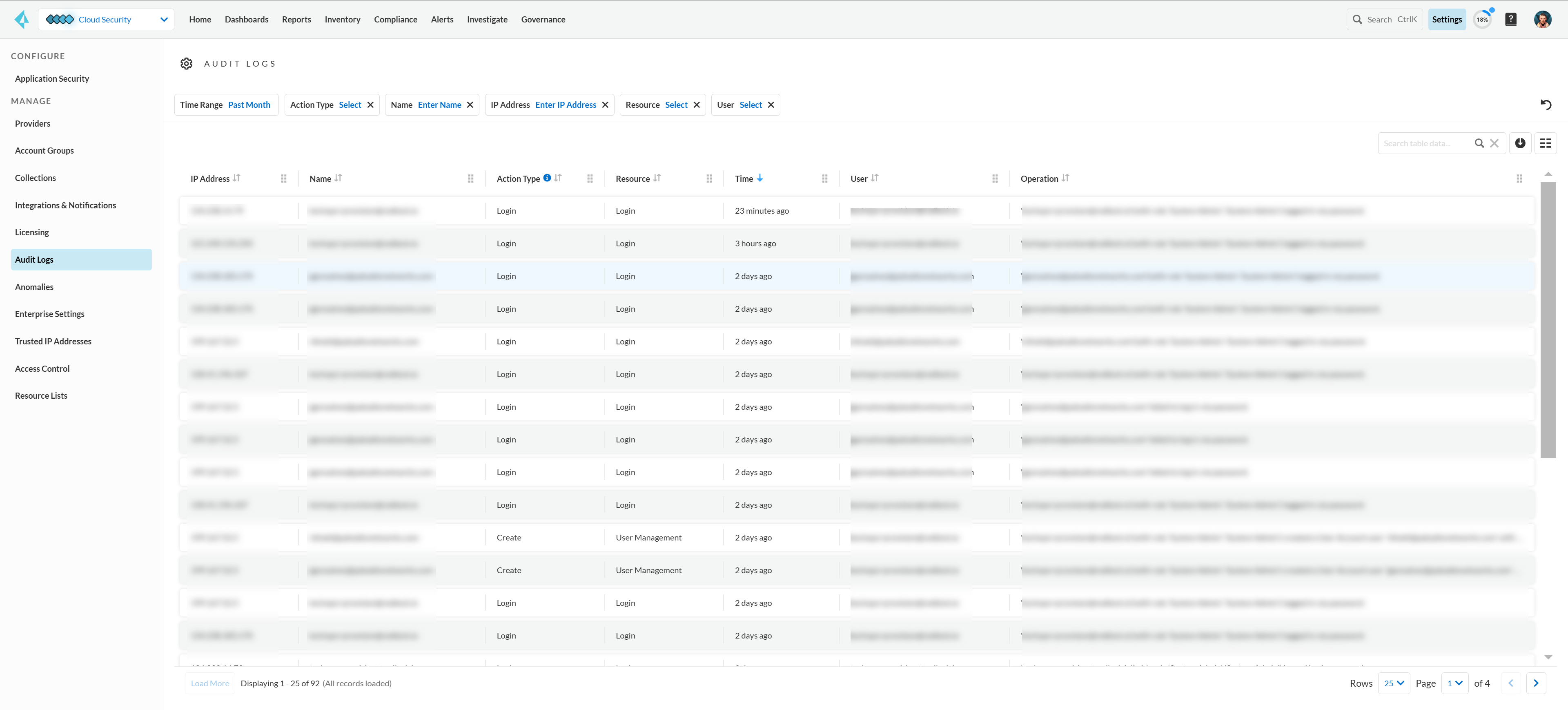Remove the User filter
Viewport: 1568px width, 710px height.
tap(771, 105)
